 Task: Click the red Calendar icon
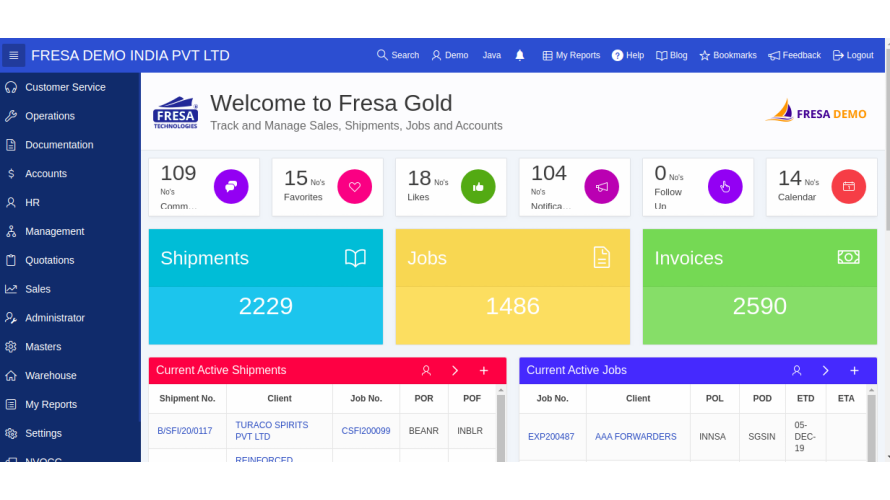tap(849, 186)
